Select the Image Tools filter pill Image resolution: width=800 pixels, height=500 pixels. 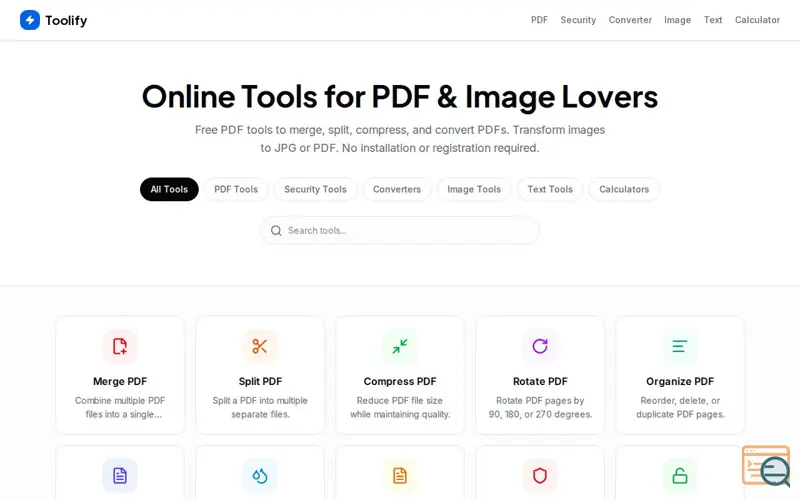(474, 189)
